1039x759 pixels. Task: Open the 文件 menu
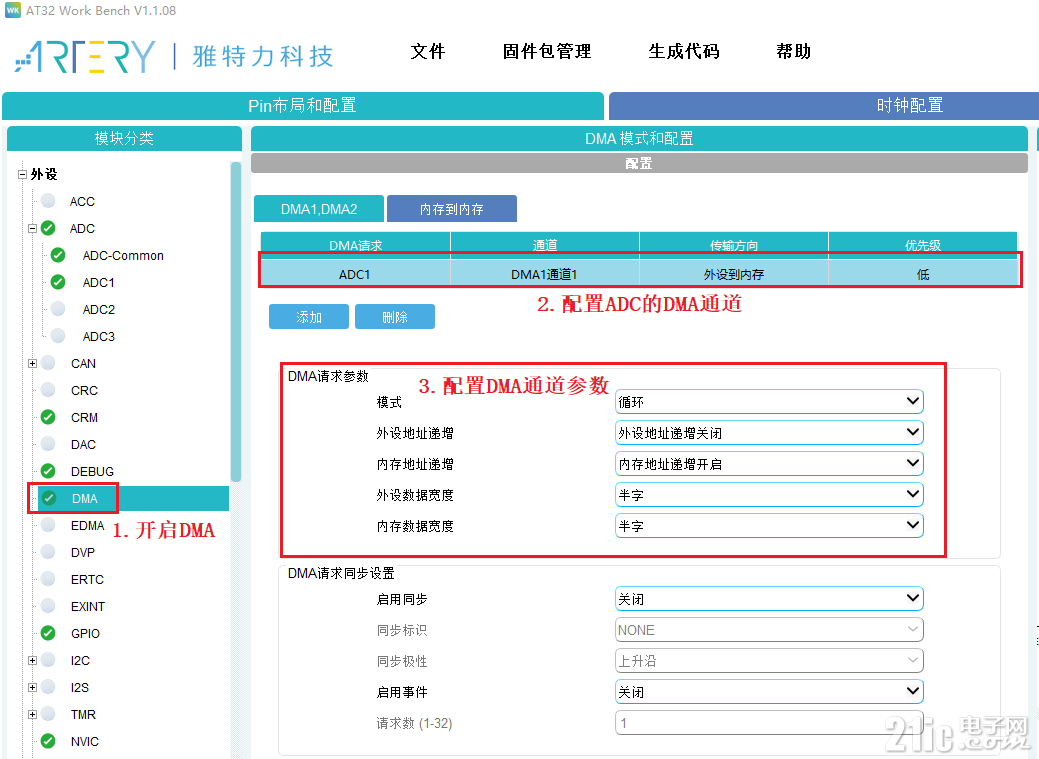[427, 52]
